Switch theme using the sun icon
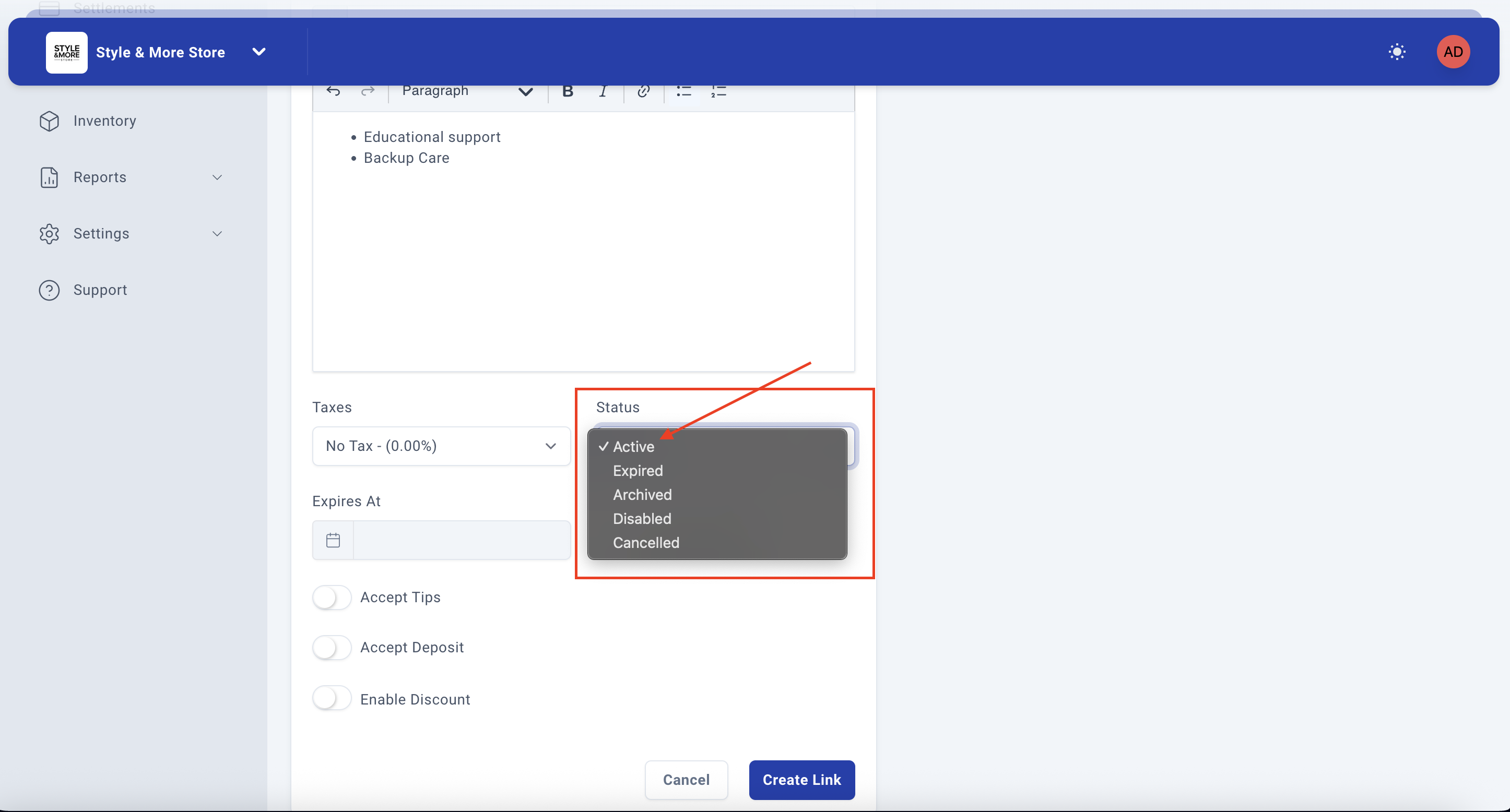 click(1397, 52)
